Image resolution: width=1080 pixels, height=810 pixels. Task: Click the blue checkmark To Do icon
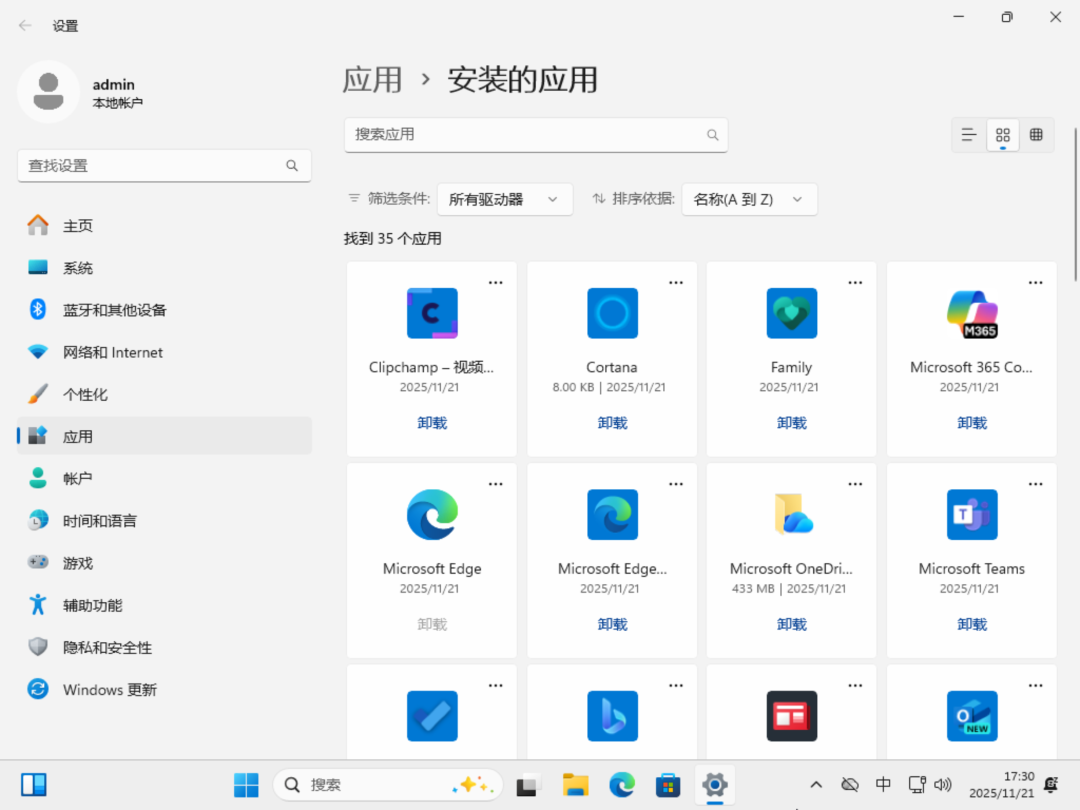(x=432, y=716)
